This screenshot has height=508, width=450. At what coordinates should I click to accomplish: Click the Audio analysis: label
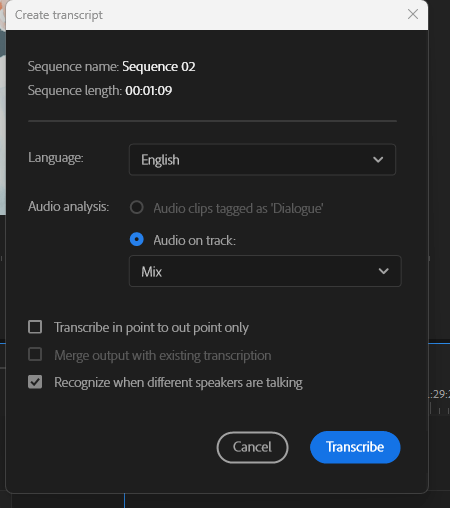click(69, 206)
